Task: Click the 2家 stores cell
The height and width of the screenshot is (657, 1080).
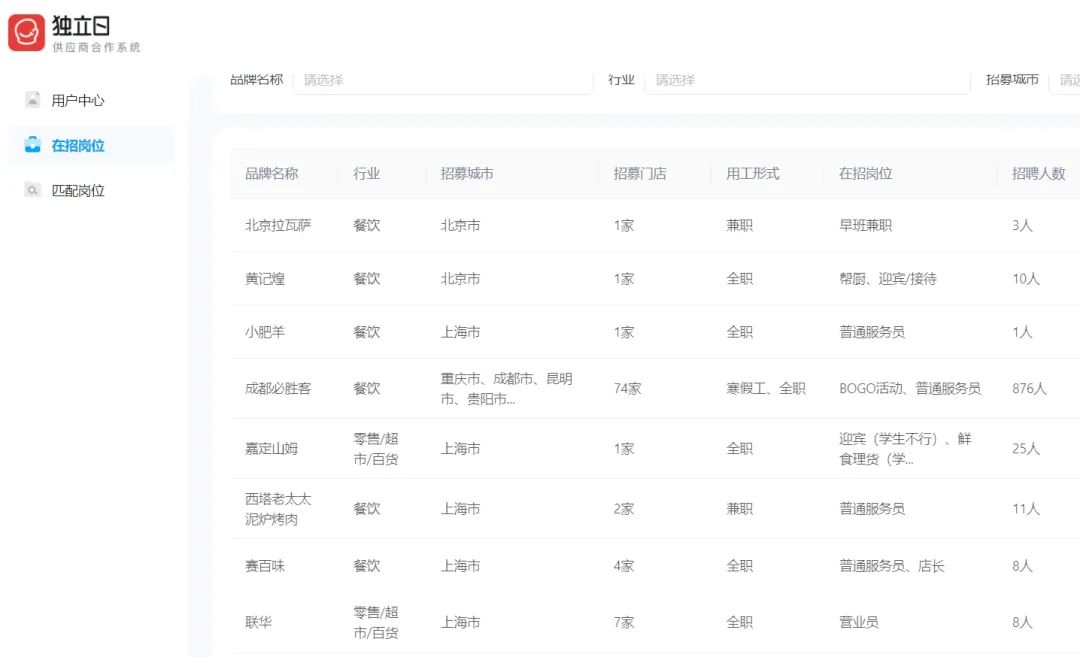Action: pos(624,509)
